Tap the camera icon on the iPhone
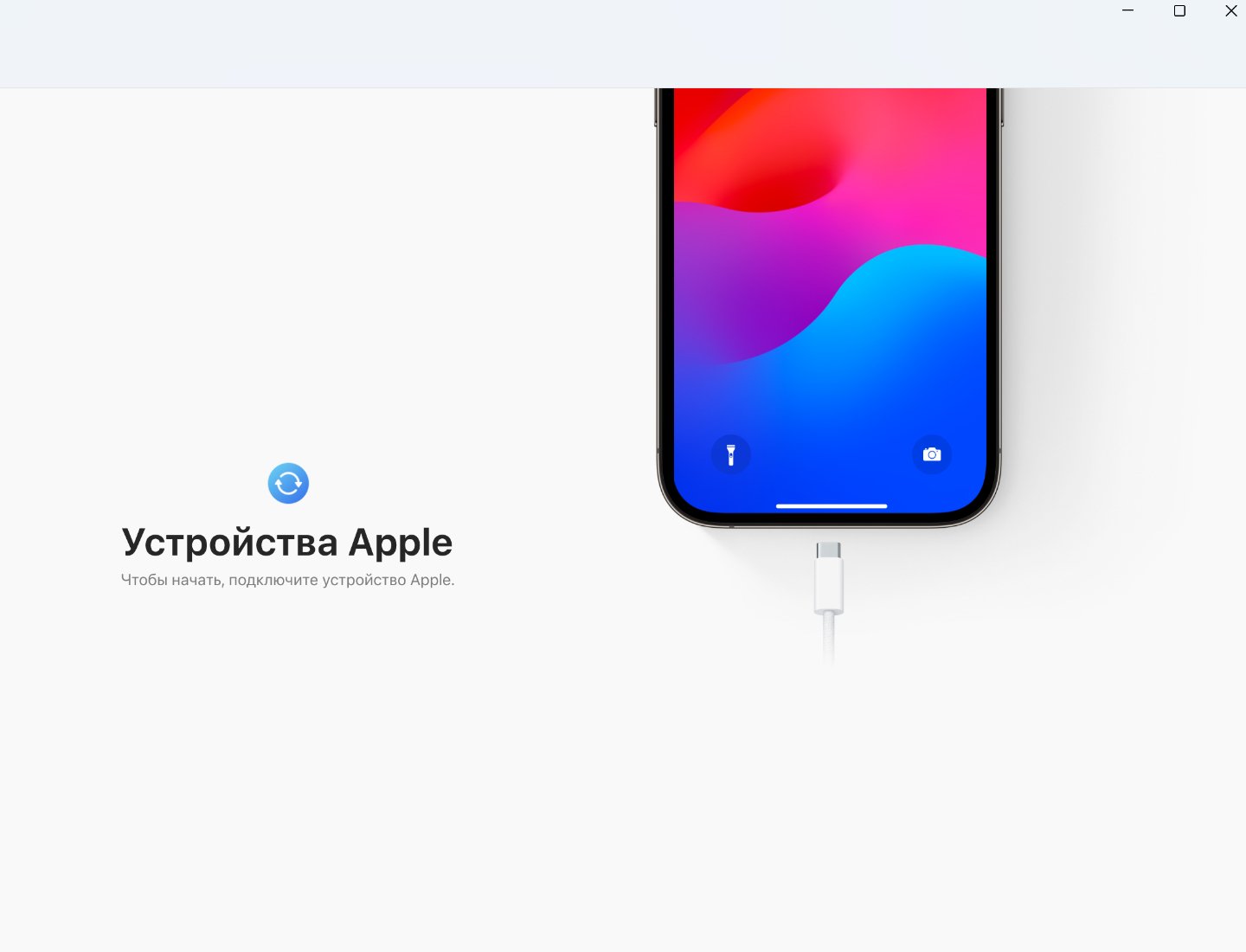This screenshot has height=952, width=1246. tap(932, 454)
